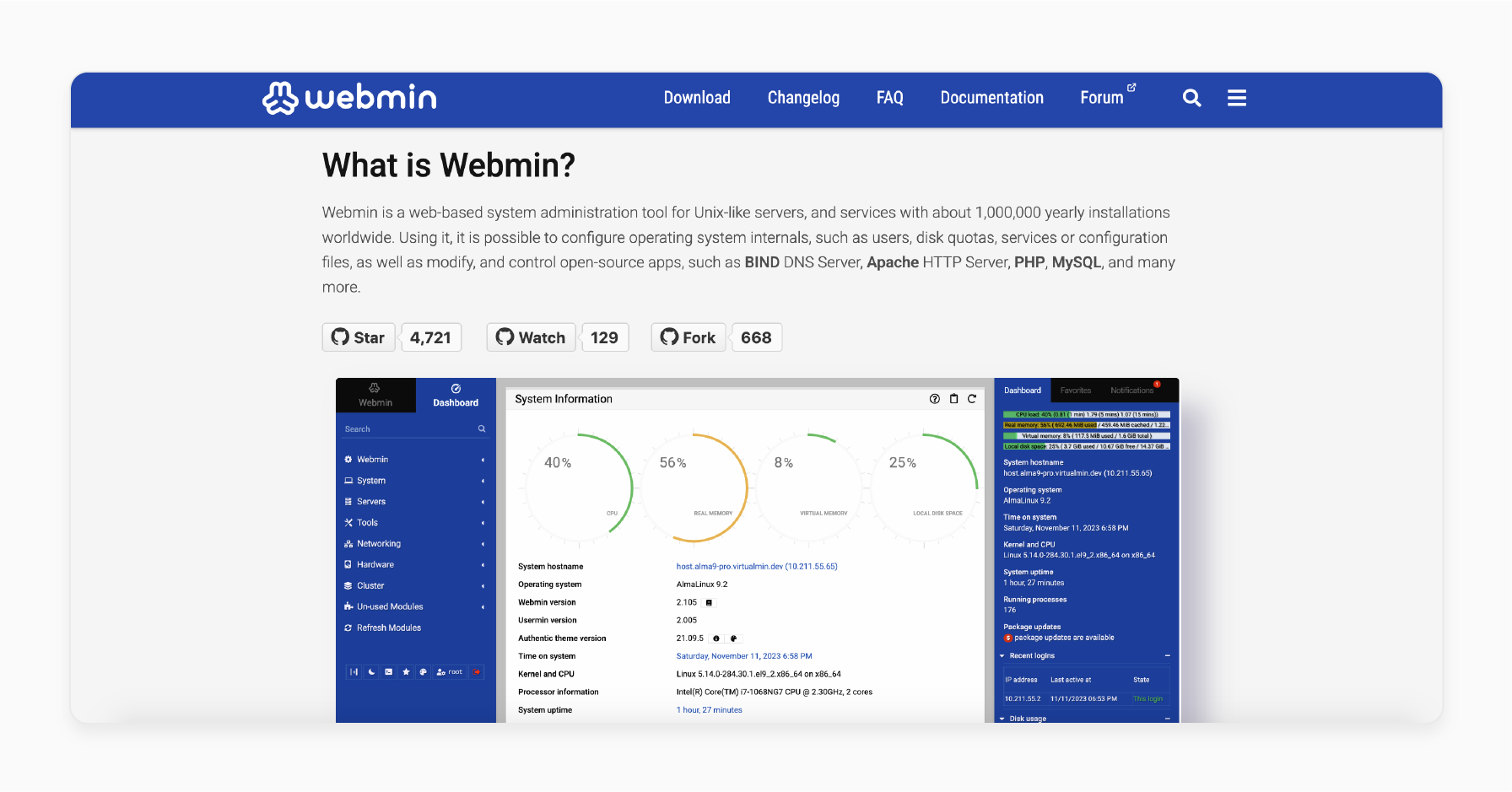The height and width of the screenshot is (792, 1512).
Task: Open the Changelog page
Action: (x=803, y=98)
